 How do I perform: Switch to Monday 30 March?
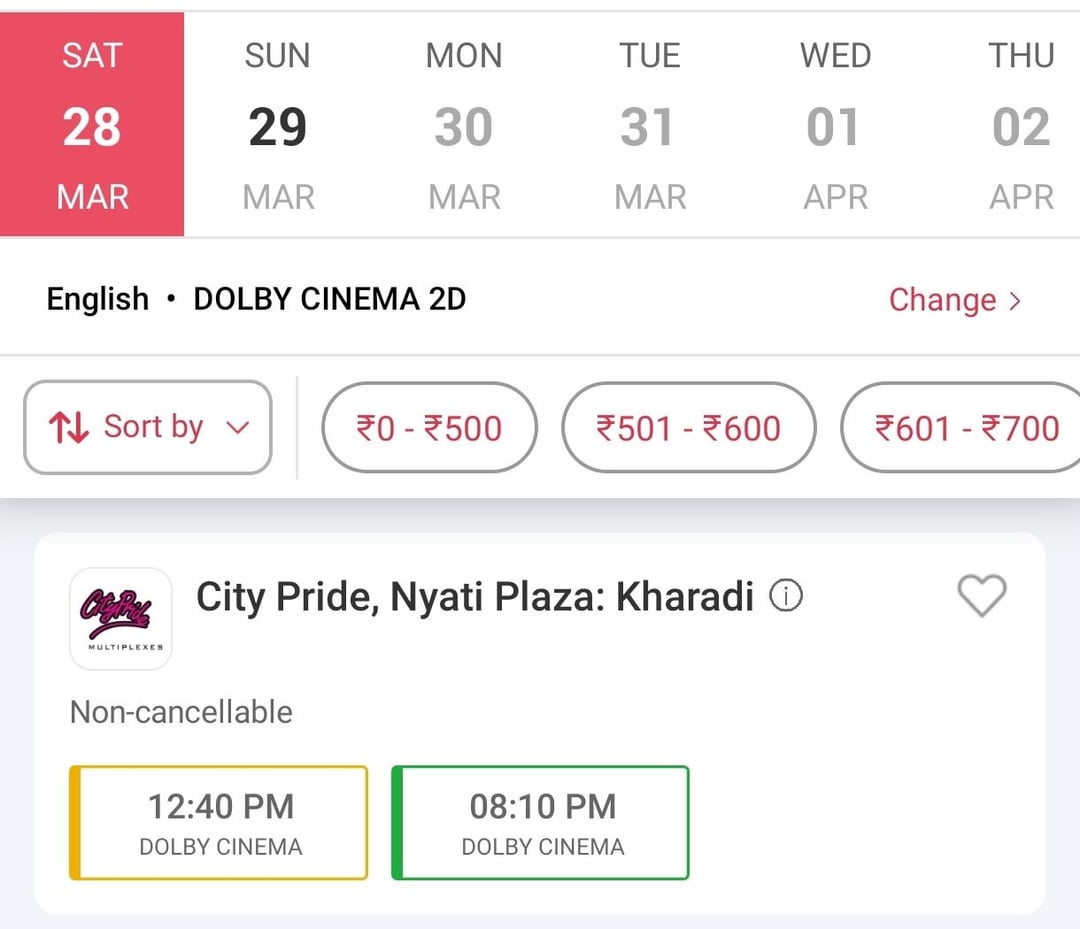pos(464,125)
